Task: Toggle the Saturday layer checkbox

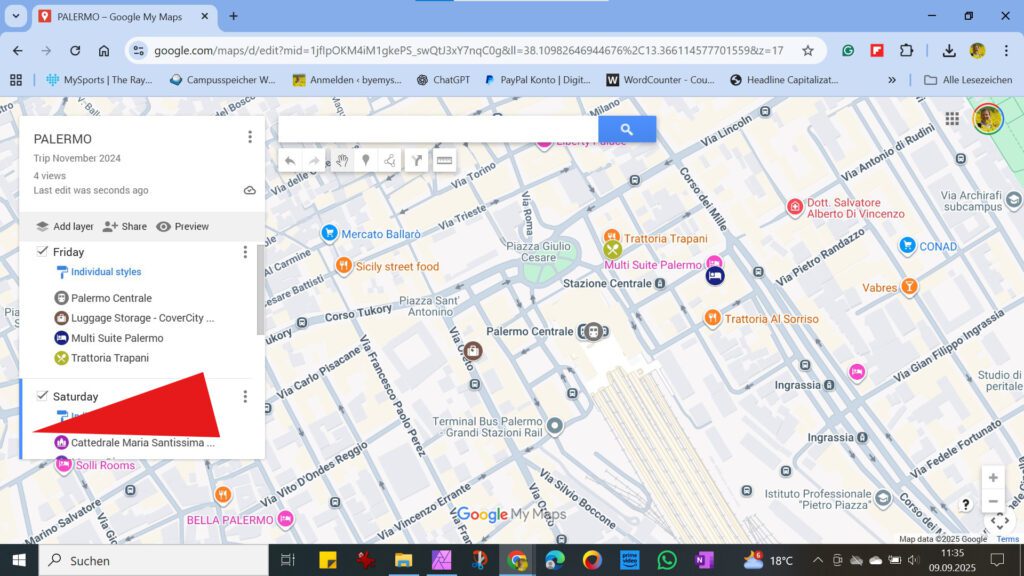Action: 42,396
